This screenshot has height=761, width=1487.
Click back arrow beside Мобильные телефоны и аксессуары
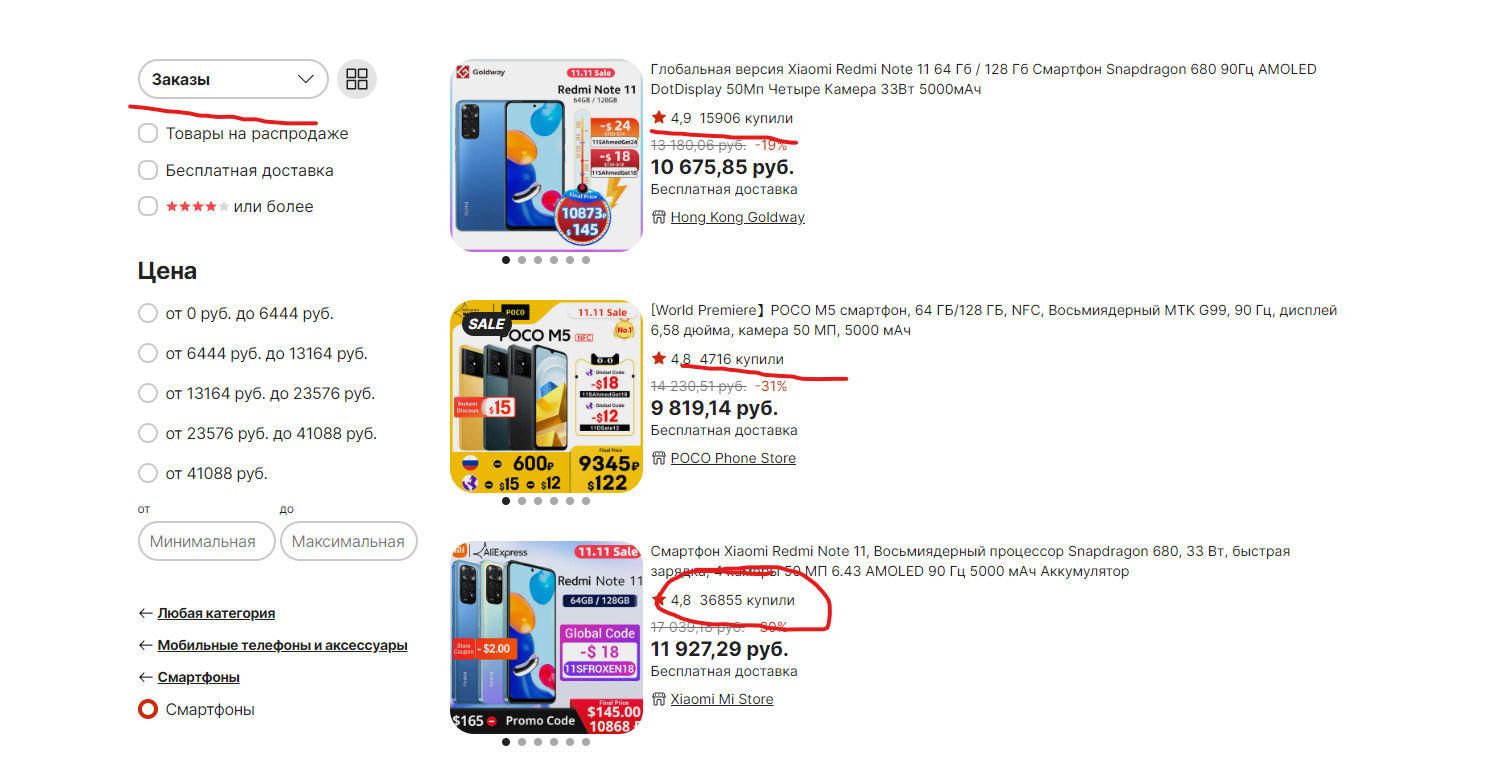pyautogui.click(x=146, y=645)
